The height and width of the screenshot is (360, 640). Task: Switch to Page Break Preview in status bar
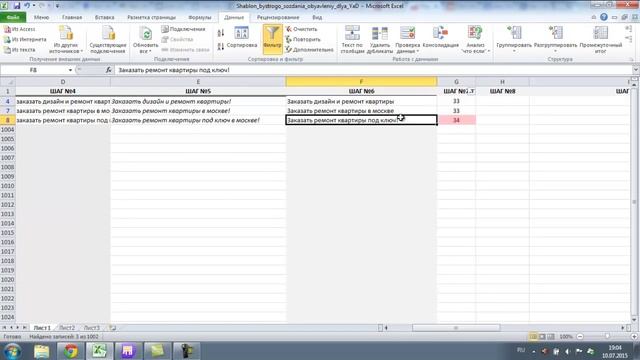point(551,337)
